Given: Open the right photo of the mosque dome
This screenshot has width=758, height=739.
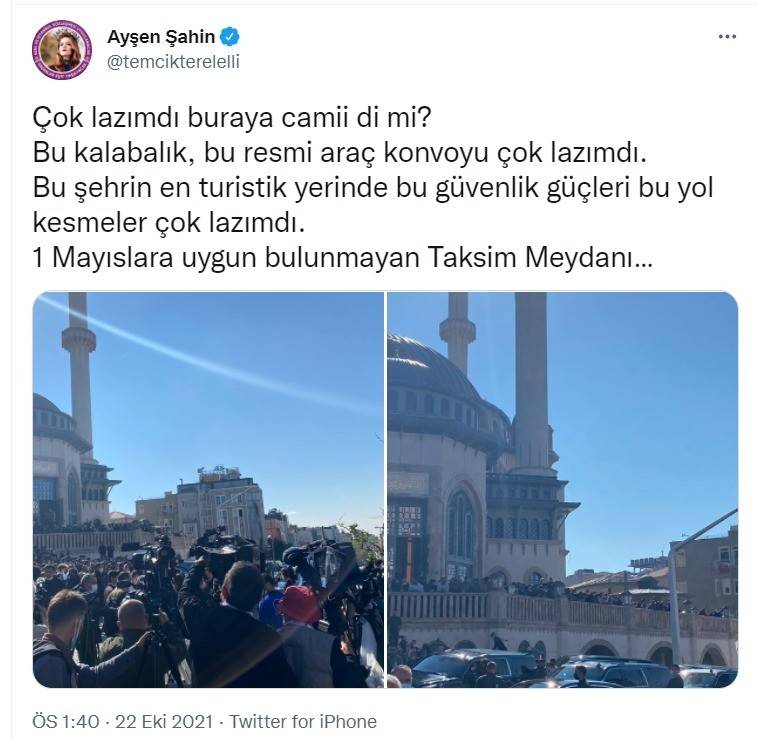Looking at the screenshot, I should pos(563,490).
